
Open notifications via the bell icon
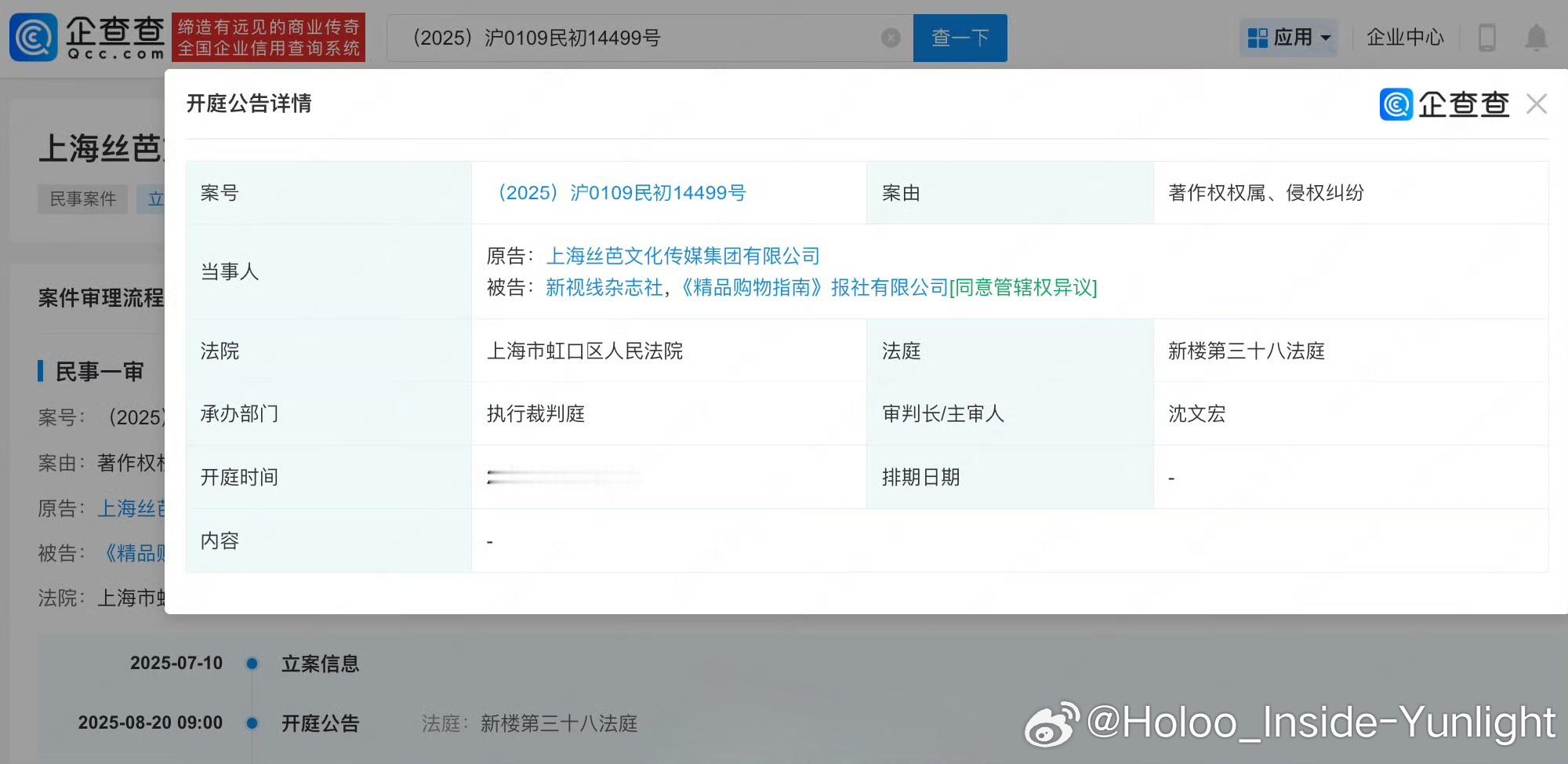pos(1536,37)
